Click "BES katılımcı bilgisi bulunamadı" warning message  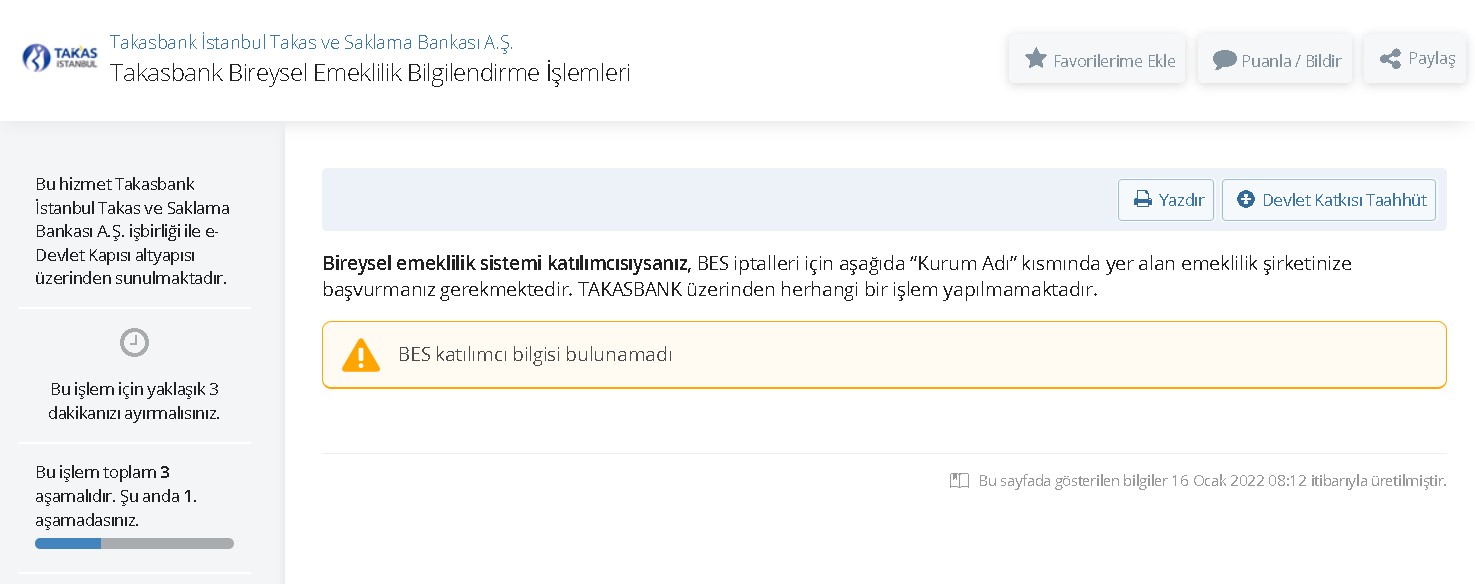pos(535,354)
